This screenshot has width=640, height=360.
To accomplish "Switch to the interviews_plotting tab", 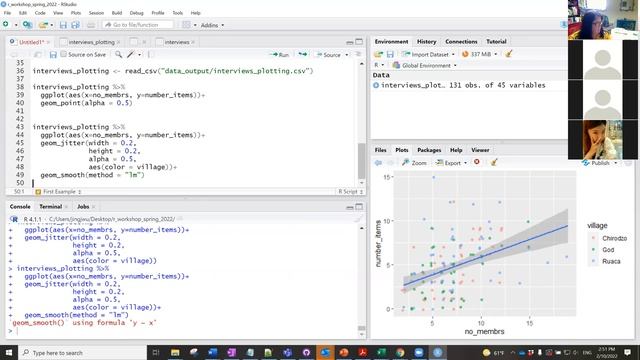I will pos(91,42).
